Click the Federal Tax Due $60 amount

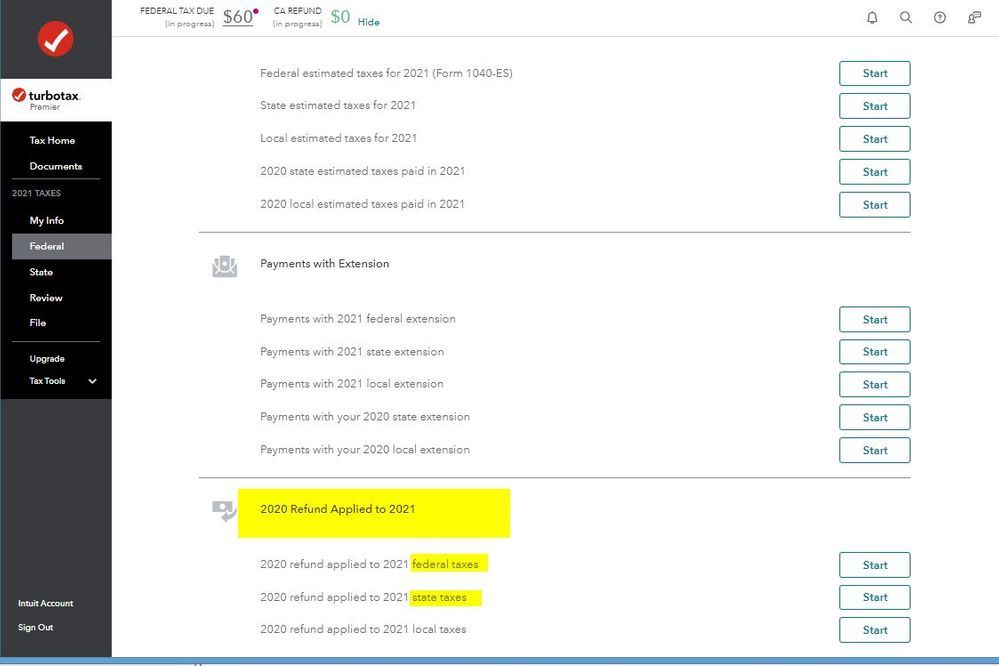pos(238,17)
